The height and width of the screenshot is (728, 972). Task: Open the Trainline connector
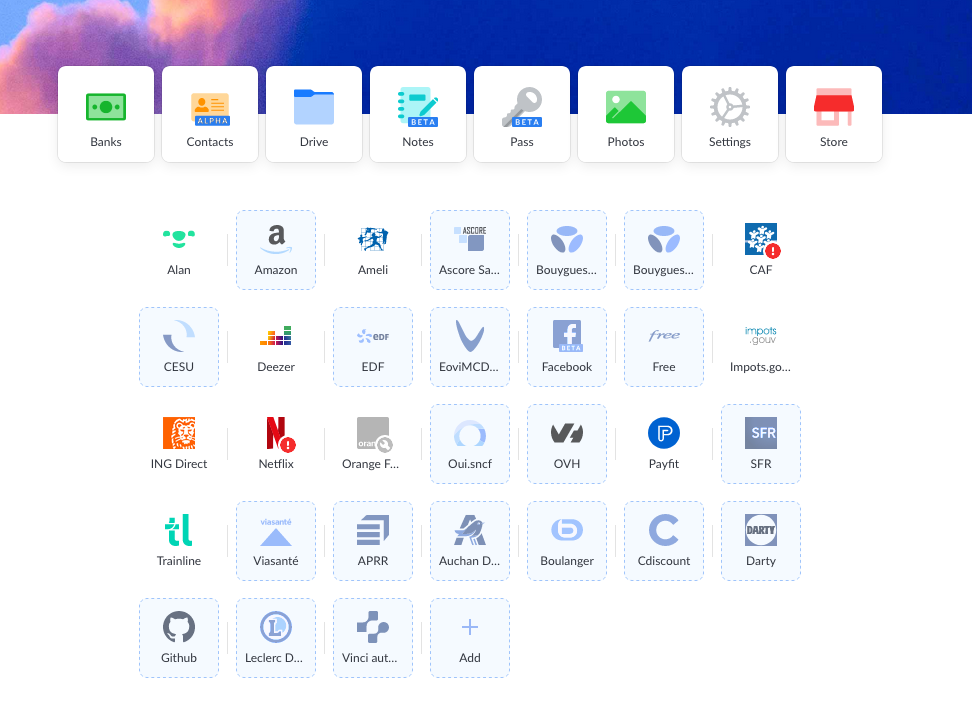[x=179, y=541]
